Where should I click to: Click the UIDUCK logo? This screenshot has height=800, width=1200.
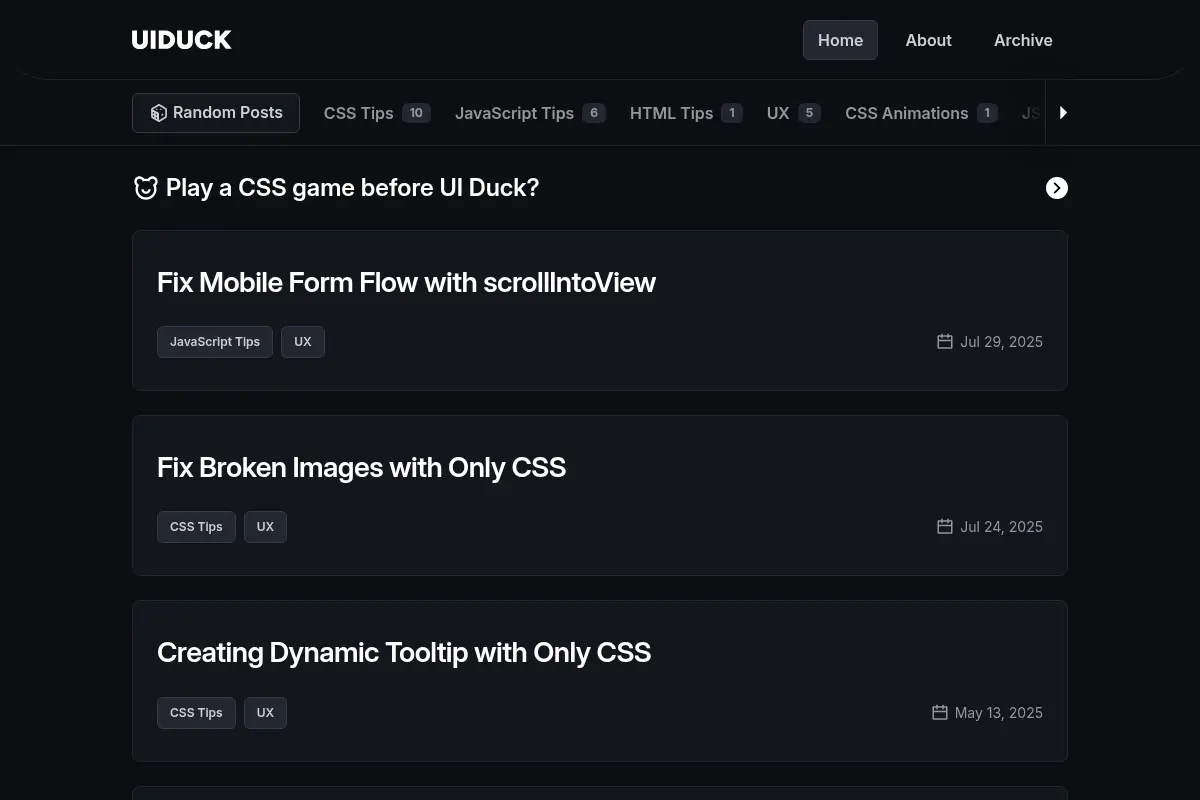(x=181, y=40)
